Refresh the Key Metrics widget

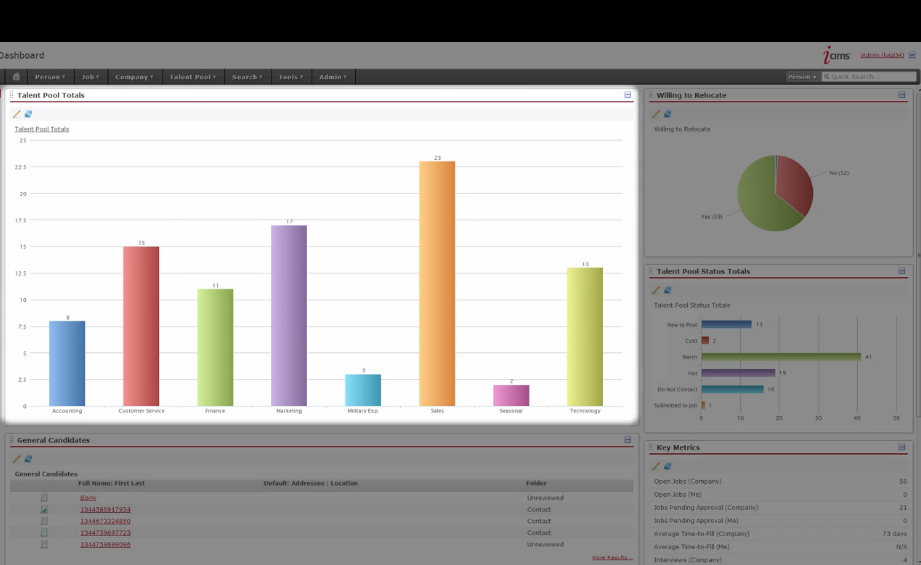[667, 466]
